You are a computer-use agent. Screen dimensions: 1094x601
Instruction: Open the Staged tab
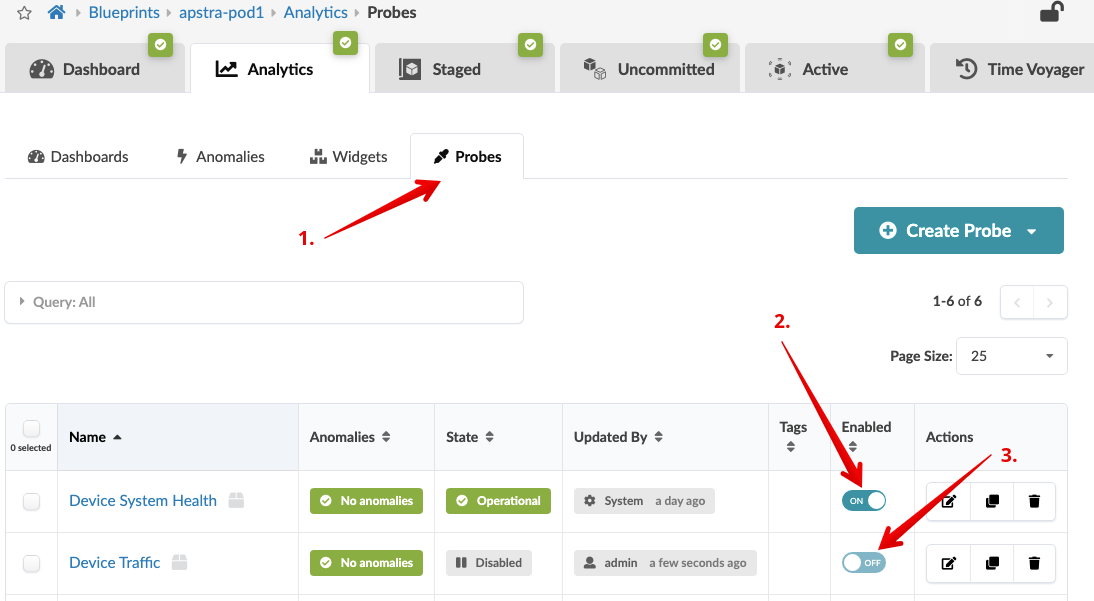coord(456,69)
